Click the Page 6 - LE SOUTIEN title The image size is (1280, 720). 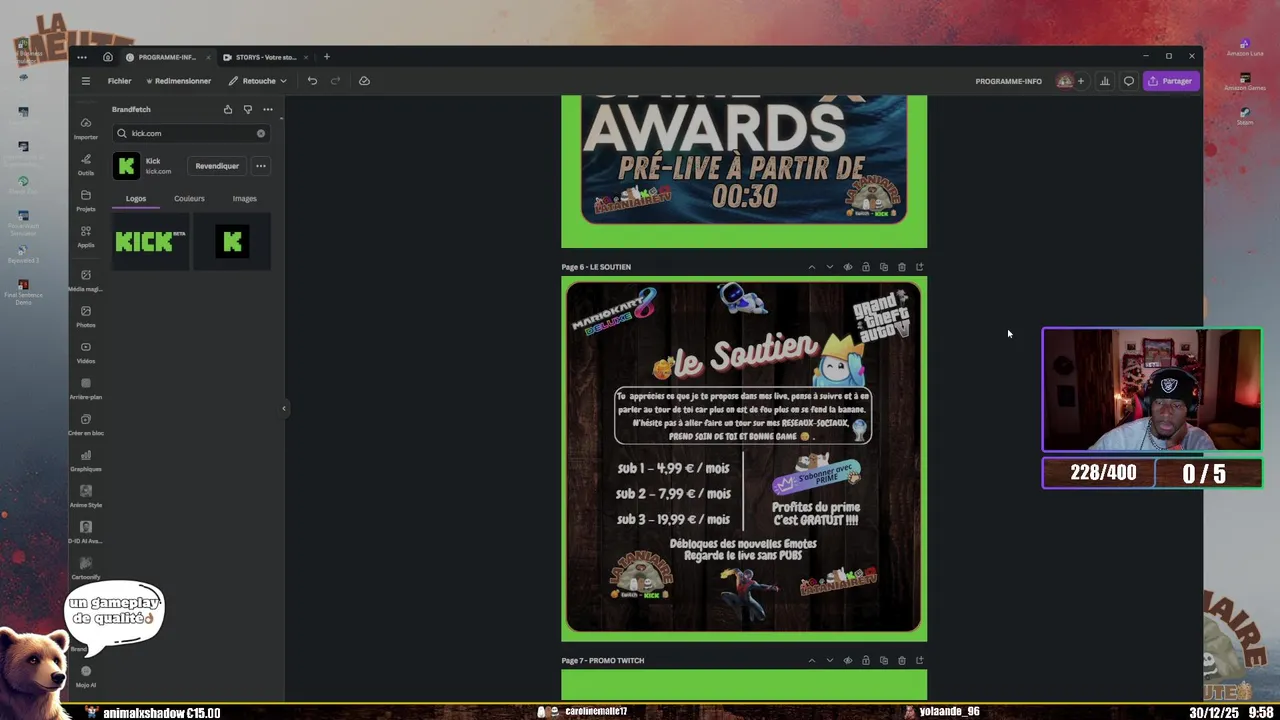coord(596,267)
